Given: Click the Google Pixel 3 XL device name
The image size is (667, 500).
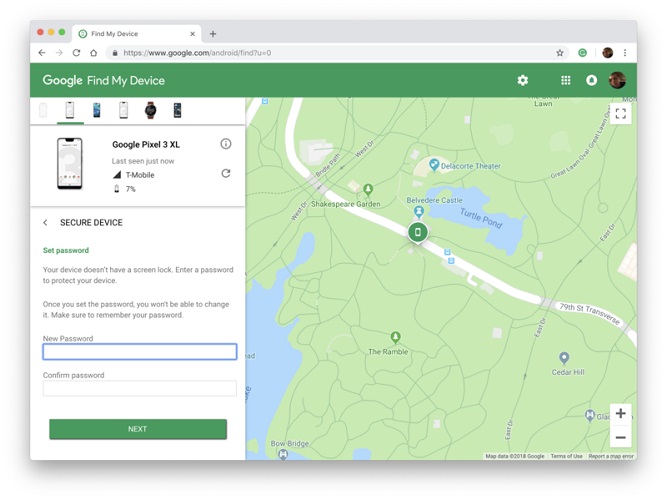Looking at the screenshot, I should point(146,145).
